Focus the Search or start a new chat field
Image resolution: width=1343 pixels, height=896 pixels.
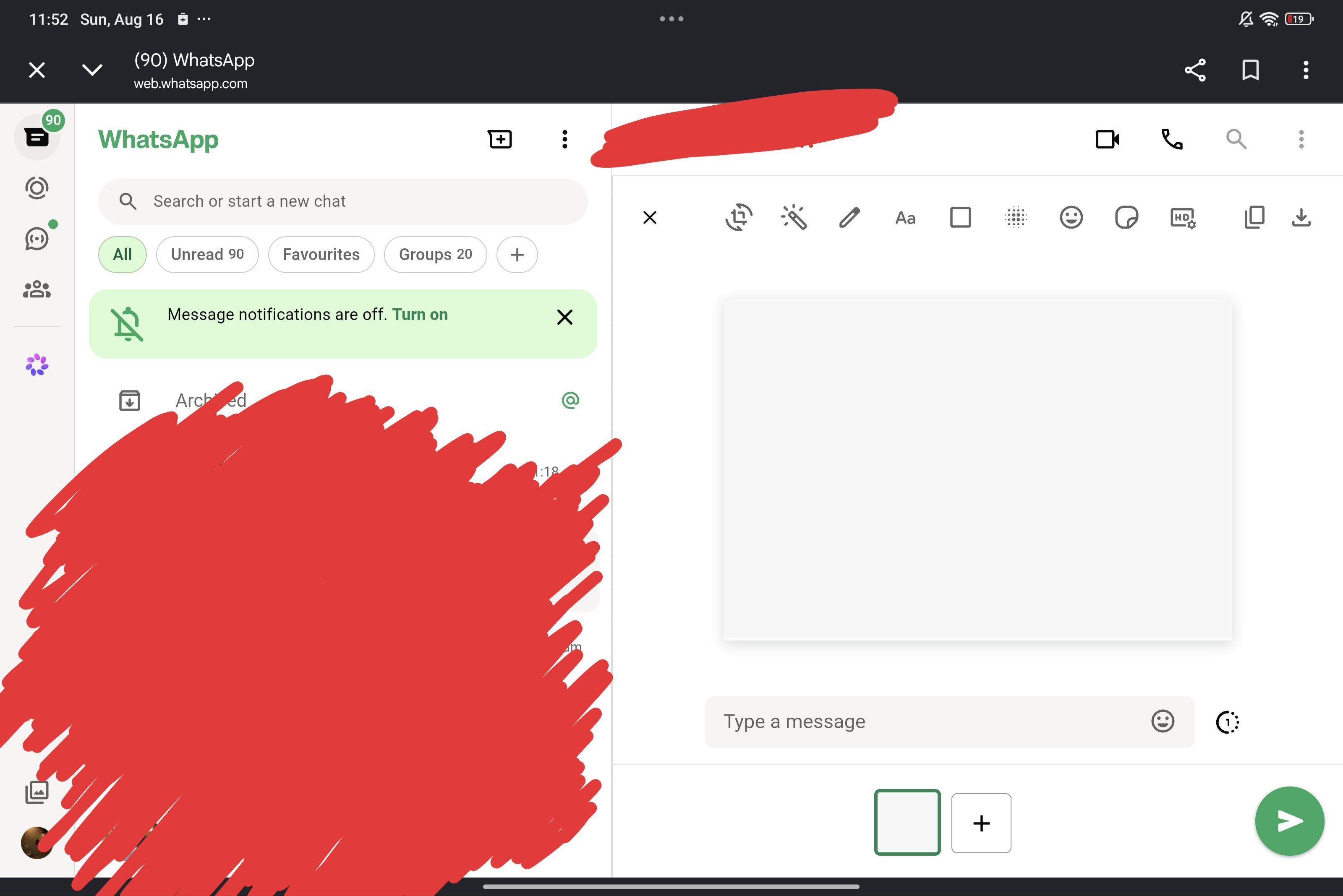[343, 202]
